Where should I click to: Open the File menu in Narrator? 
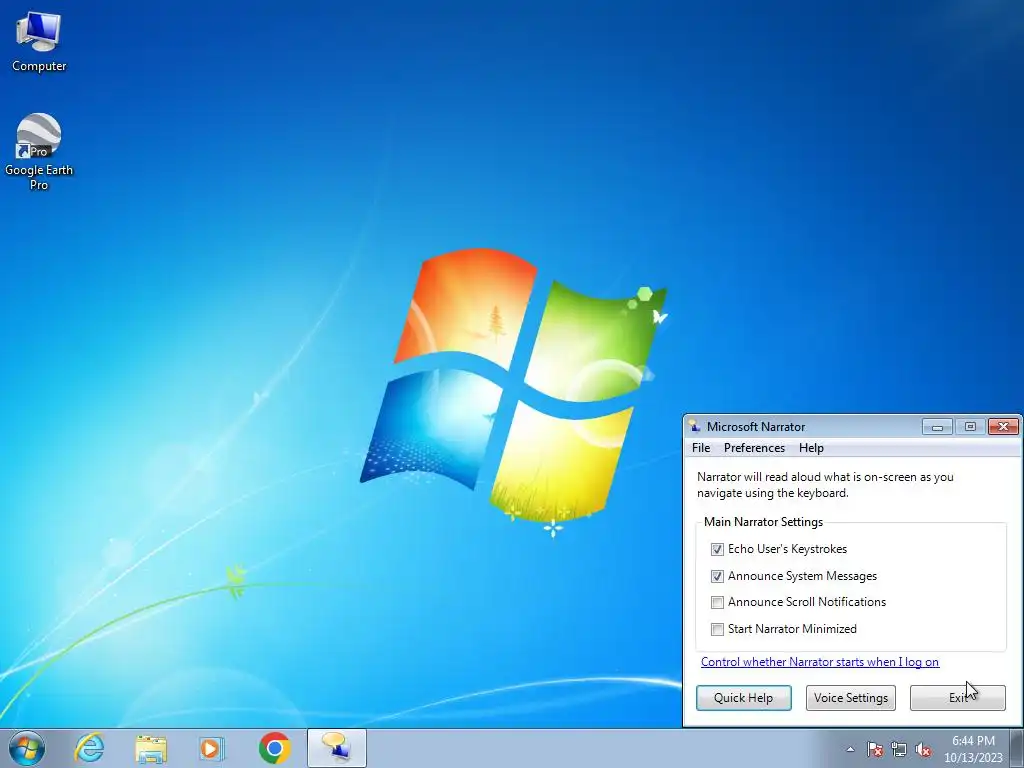[x=701, y=448]
